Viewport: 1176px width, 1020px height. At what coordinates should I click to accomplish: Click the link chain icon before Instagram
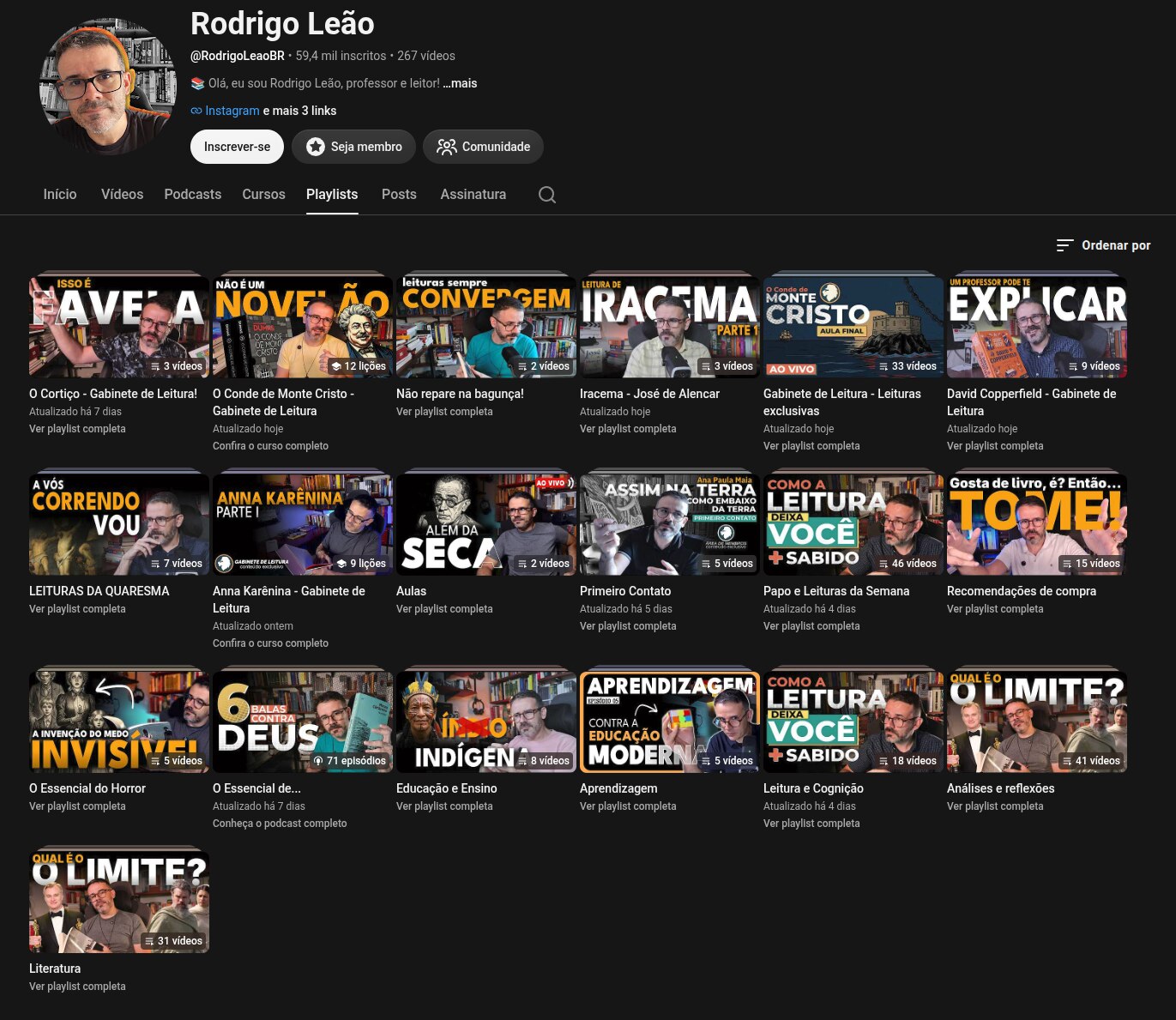pos(196,111)
